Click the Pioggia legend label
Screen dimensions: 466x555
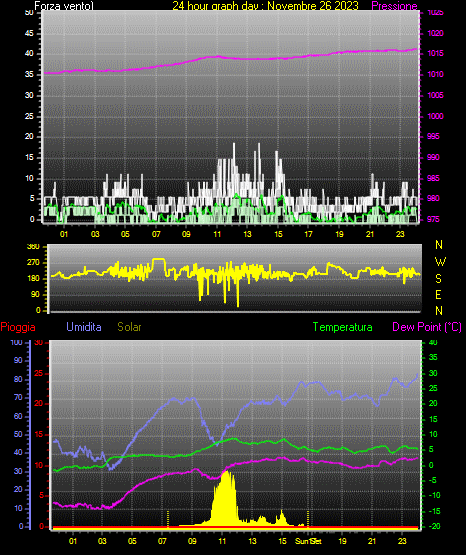[18, 327]
